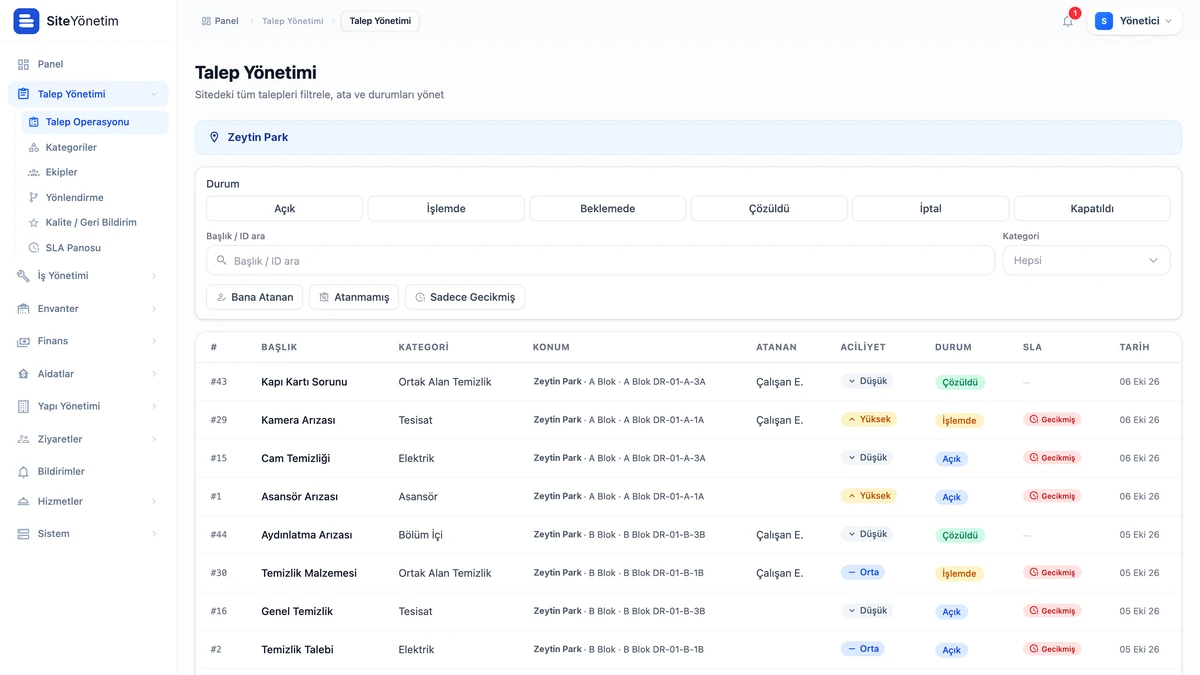Click the Ekipler team icon
Viewport: 1200px width, 675px height.
coord(34,172)
